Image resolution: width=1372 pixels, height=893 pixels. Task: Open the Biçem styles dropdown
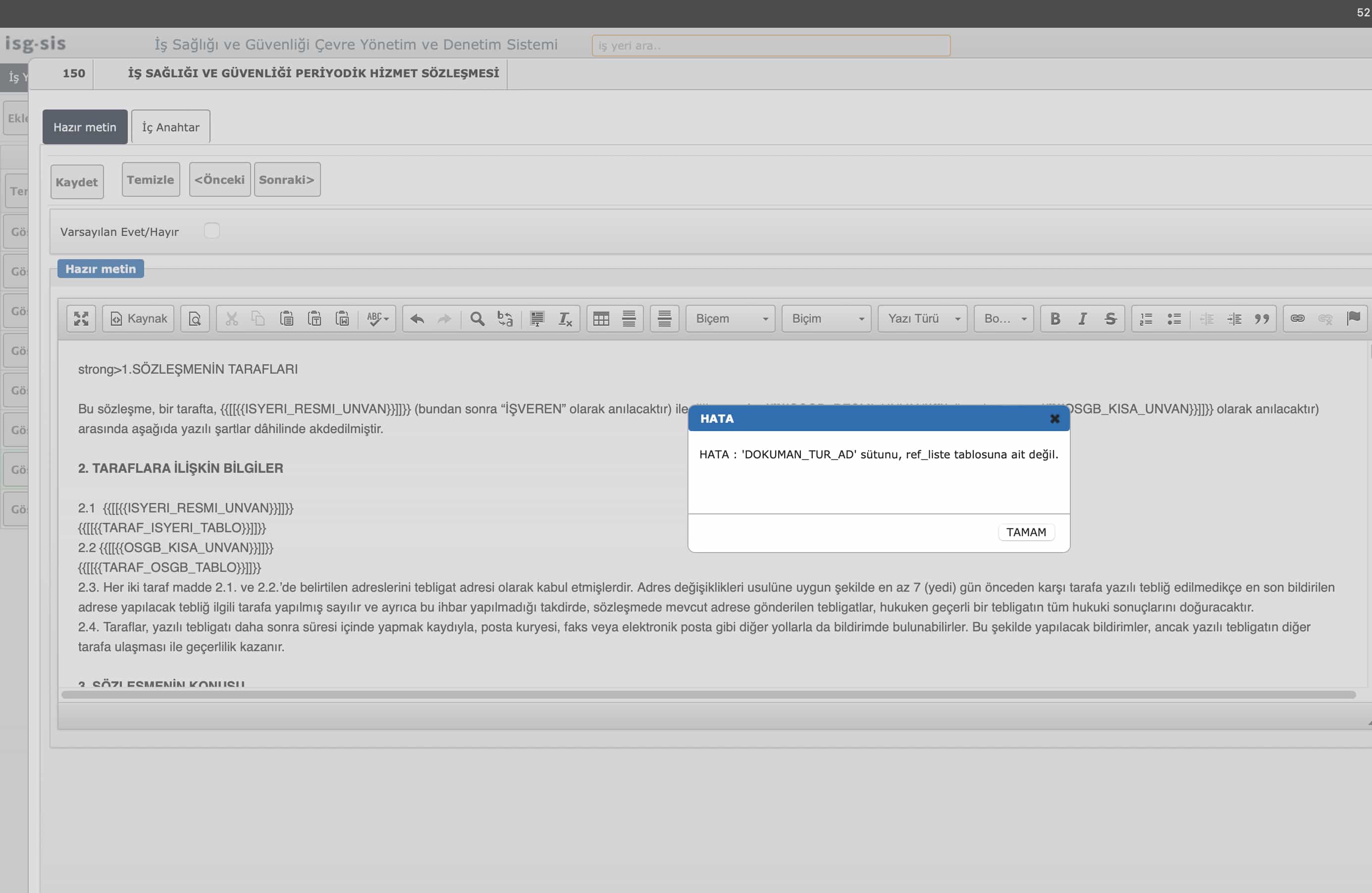731,319
